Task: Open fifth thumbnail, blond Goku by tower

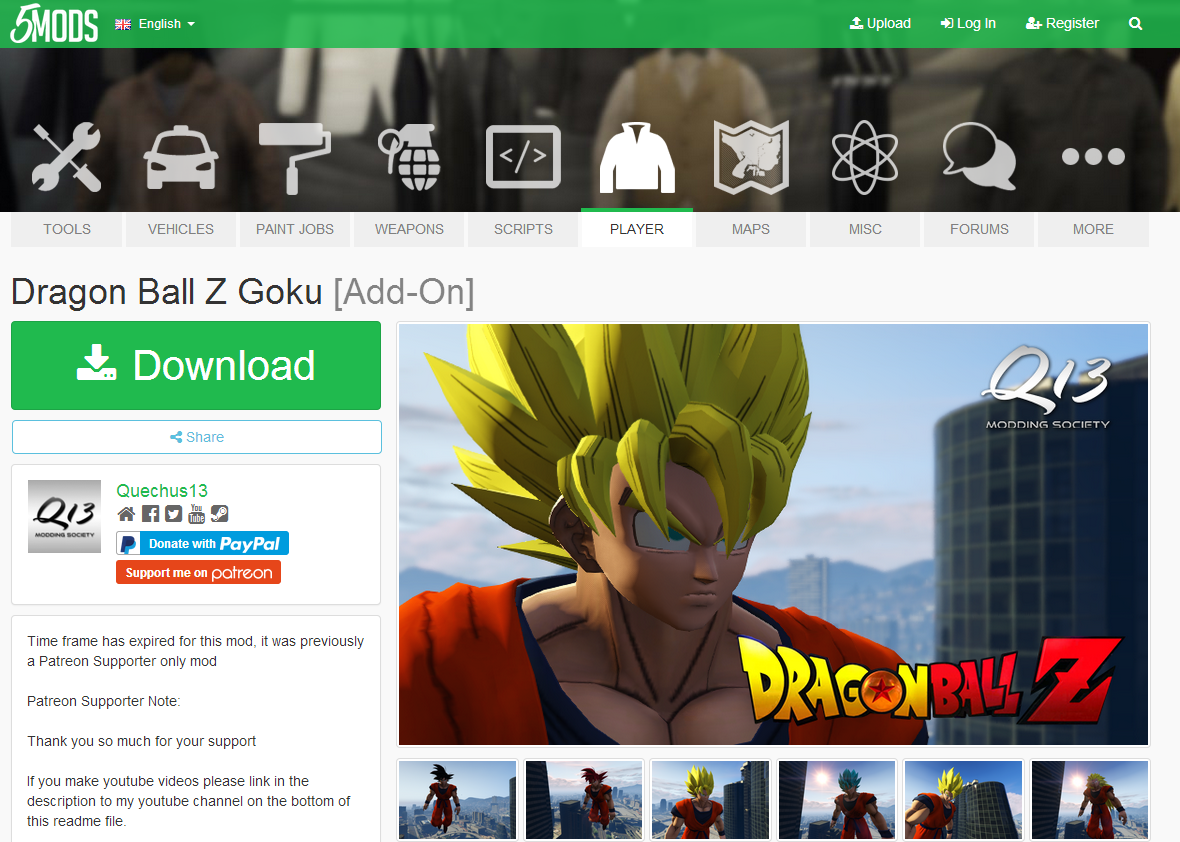Action: pos(963,799)
